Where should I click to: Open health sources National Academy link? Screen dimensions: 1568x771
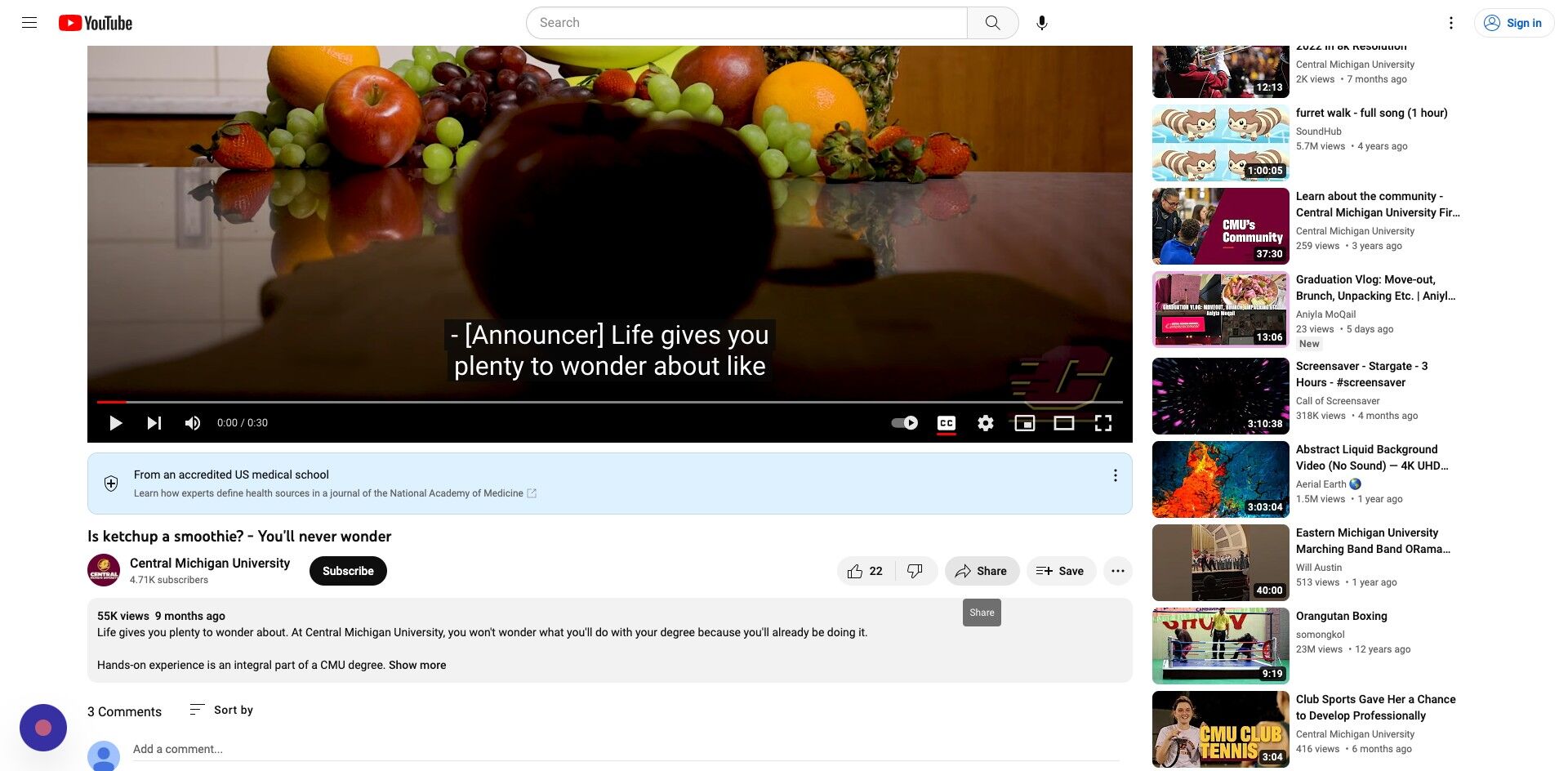335,493
